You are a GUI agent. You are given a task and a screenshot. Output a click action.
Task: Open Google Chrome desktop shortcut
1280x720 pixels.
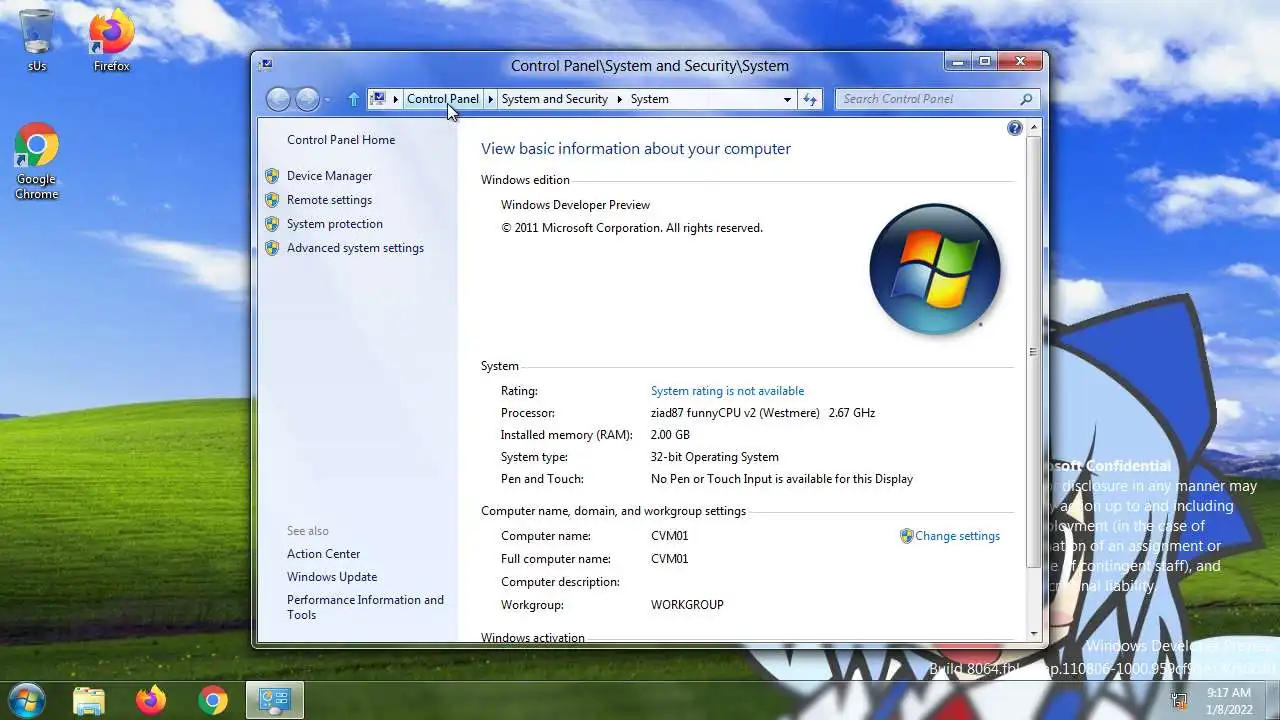[x=36, y=162]
